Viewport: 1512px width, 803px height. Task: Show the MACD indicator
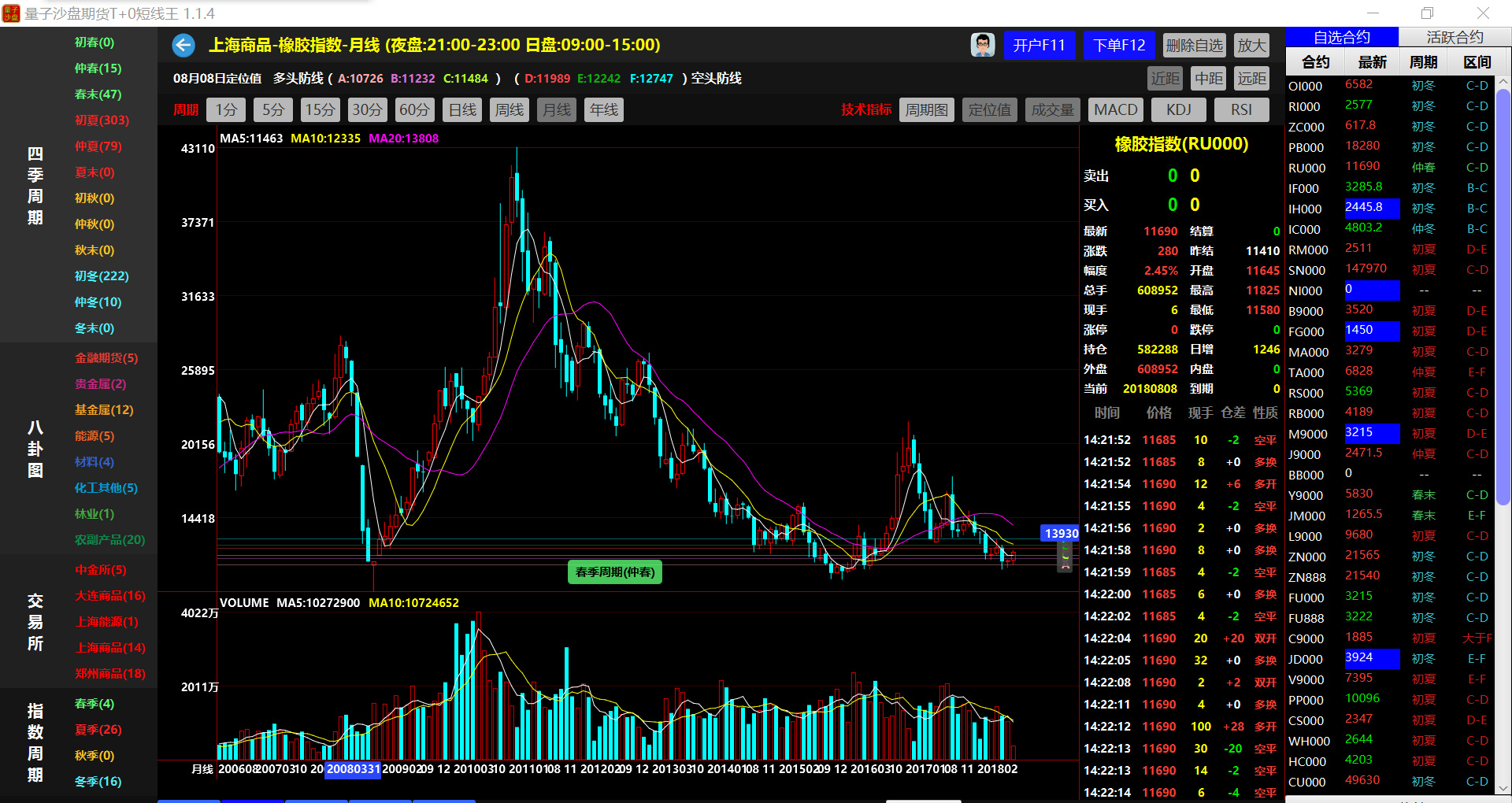pyautogui.click(x=1116, y=109)
